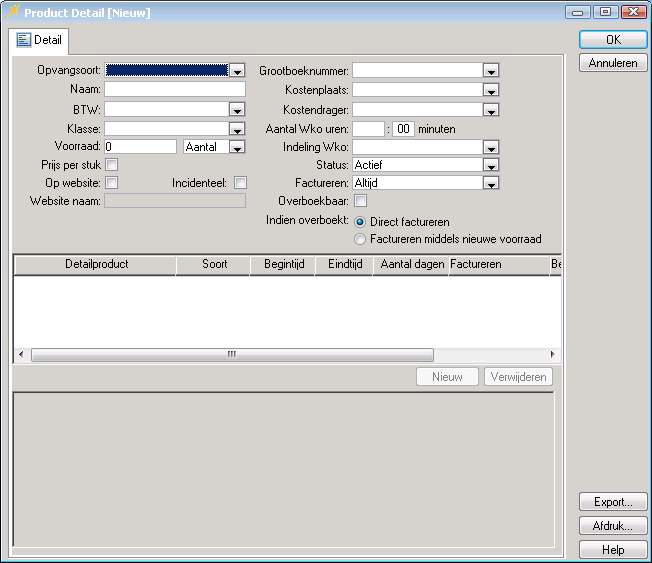652x563 pixels.
Task: Expand the Grootboeknummer combo box
Action: [490, 71]
